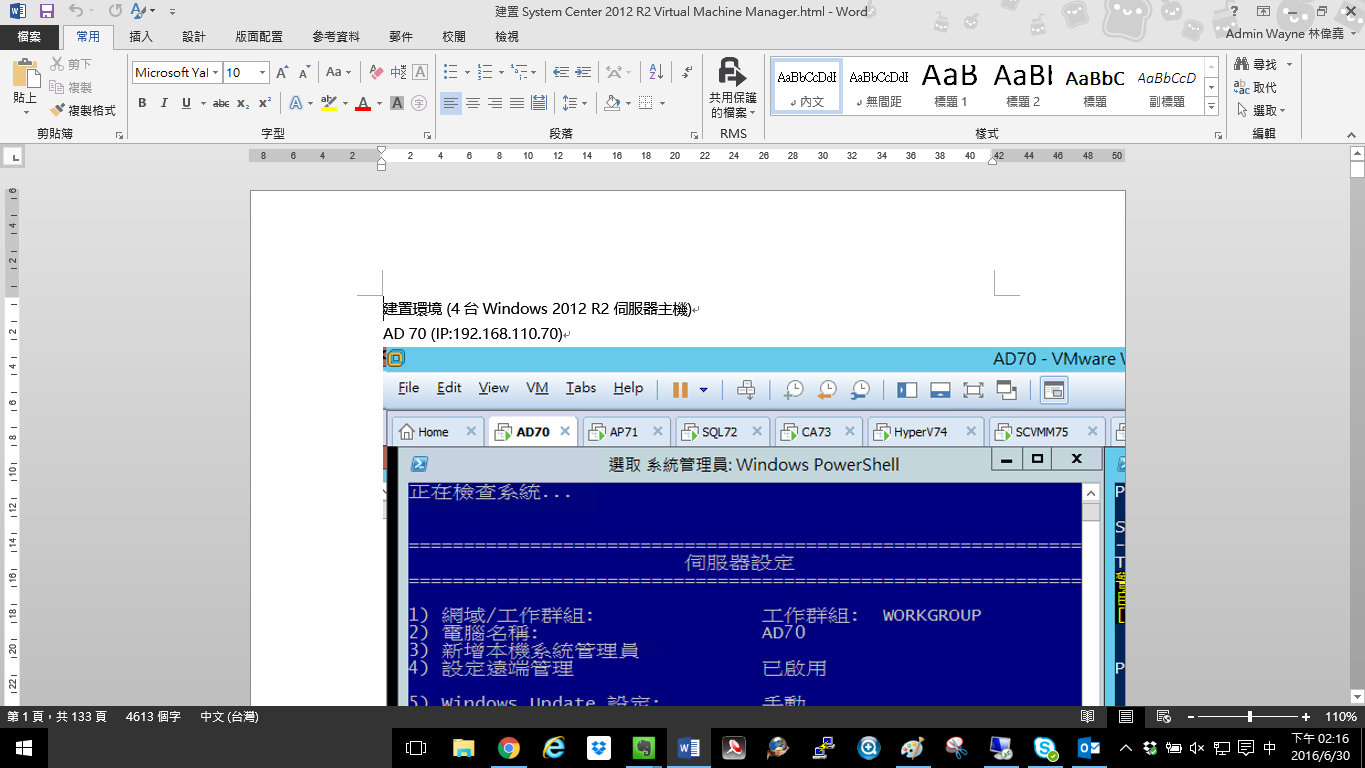1365x768 pixels.
Task: Open Skype from the taskbar
Action: tap(1045, 748)
